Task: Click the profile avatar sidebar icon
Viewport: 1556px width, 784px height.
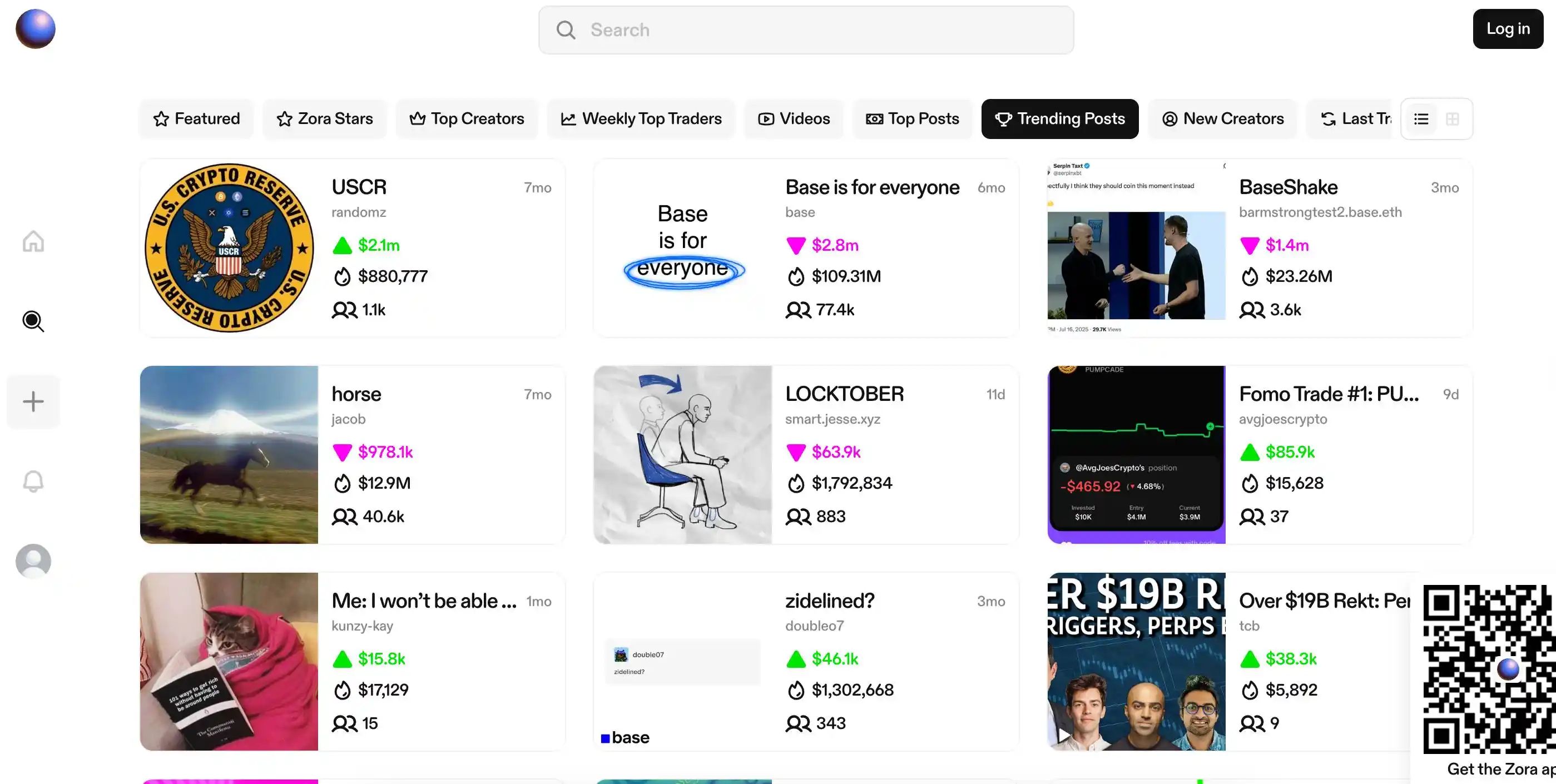Action: (33, 561)
